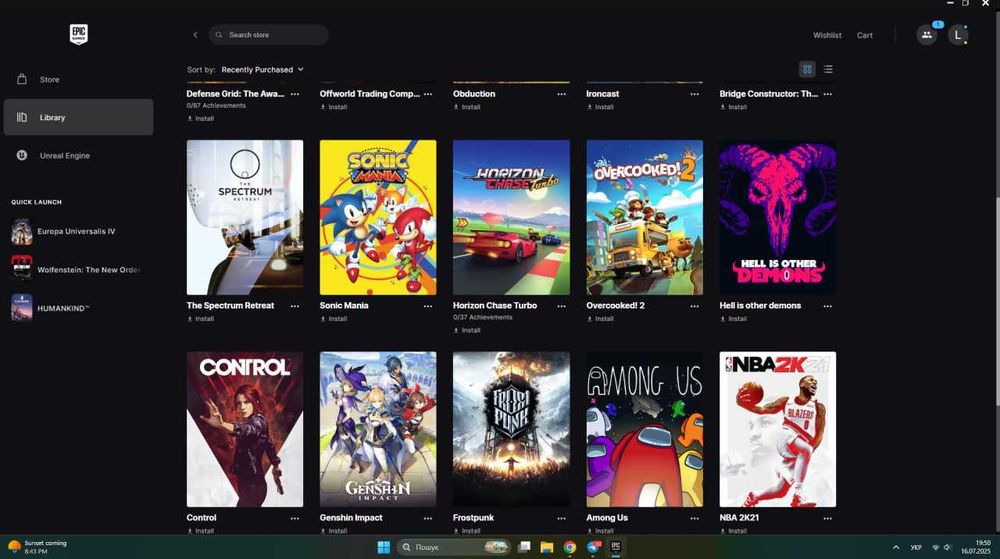1000x559 pixels.
Task: Click the Search store field
Action: (268, 35)
